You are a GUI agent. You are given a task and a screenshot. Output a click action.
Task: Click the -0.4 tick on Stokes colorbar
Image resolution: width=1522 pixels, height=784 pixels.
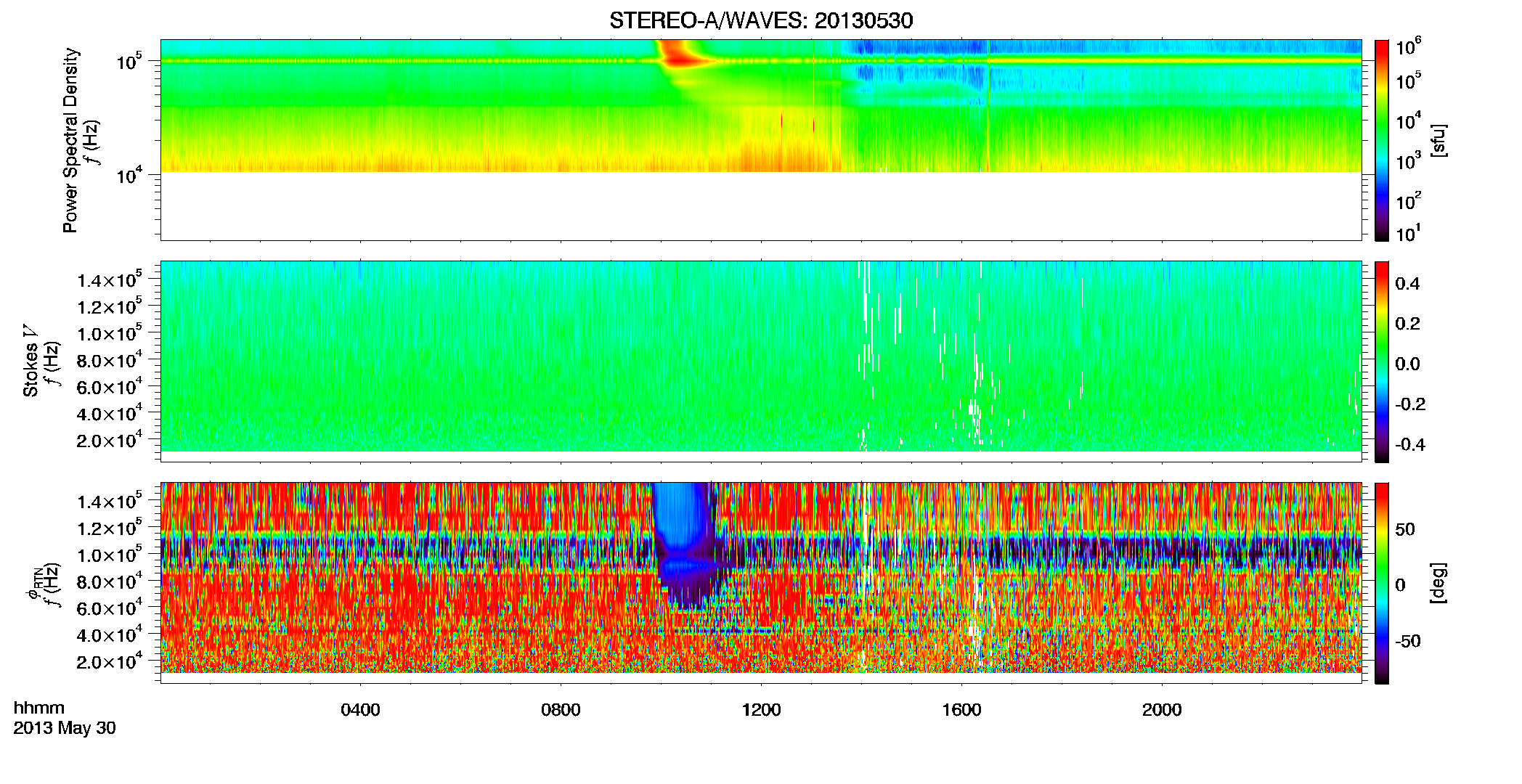pos(1410,445)
